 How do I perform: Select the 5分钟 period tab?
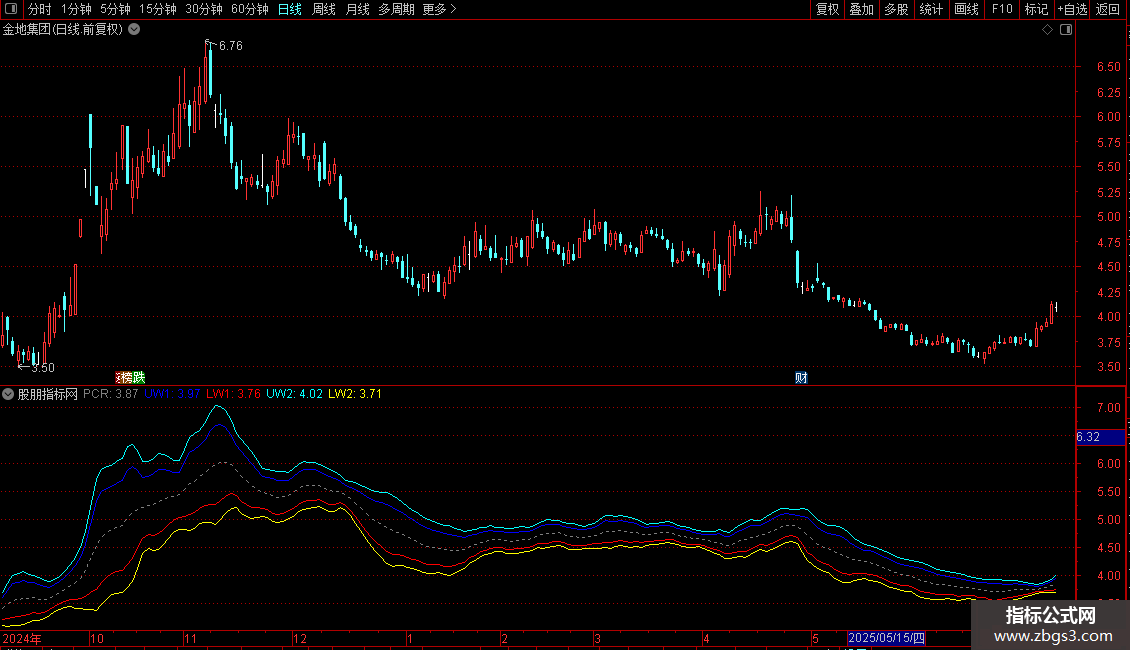[115, 9]
